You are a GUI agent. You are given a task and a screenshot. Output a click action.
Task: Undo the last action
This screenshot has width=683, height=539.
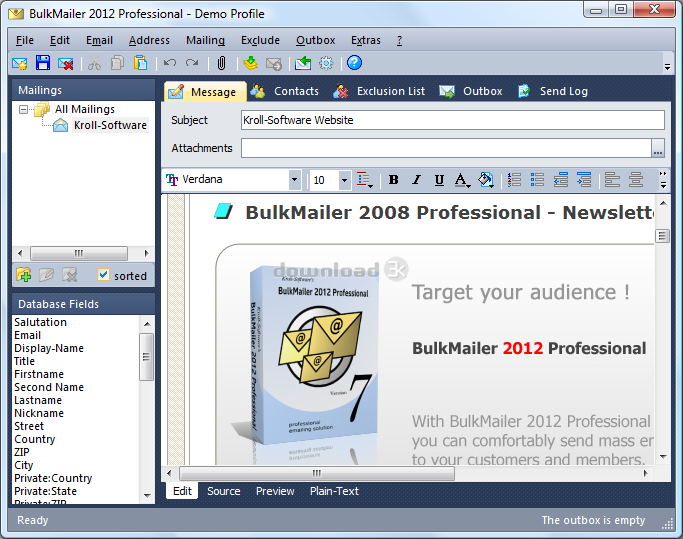169,64
